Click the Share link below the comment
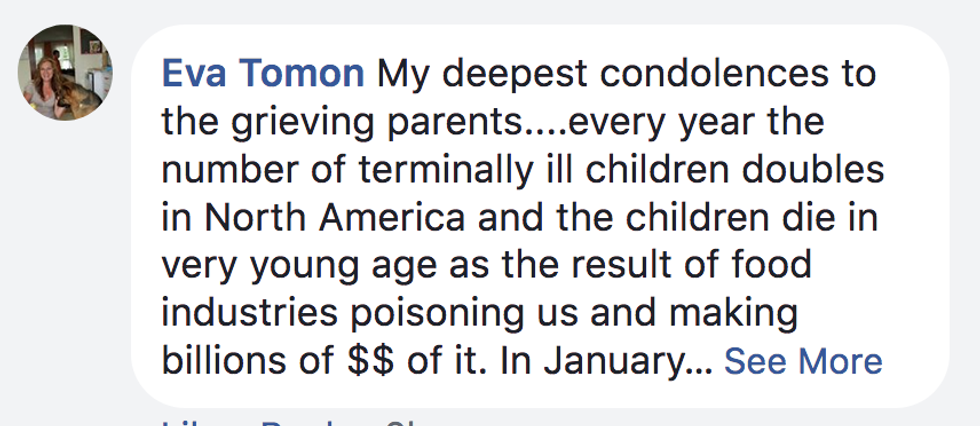 click(410, 421)
